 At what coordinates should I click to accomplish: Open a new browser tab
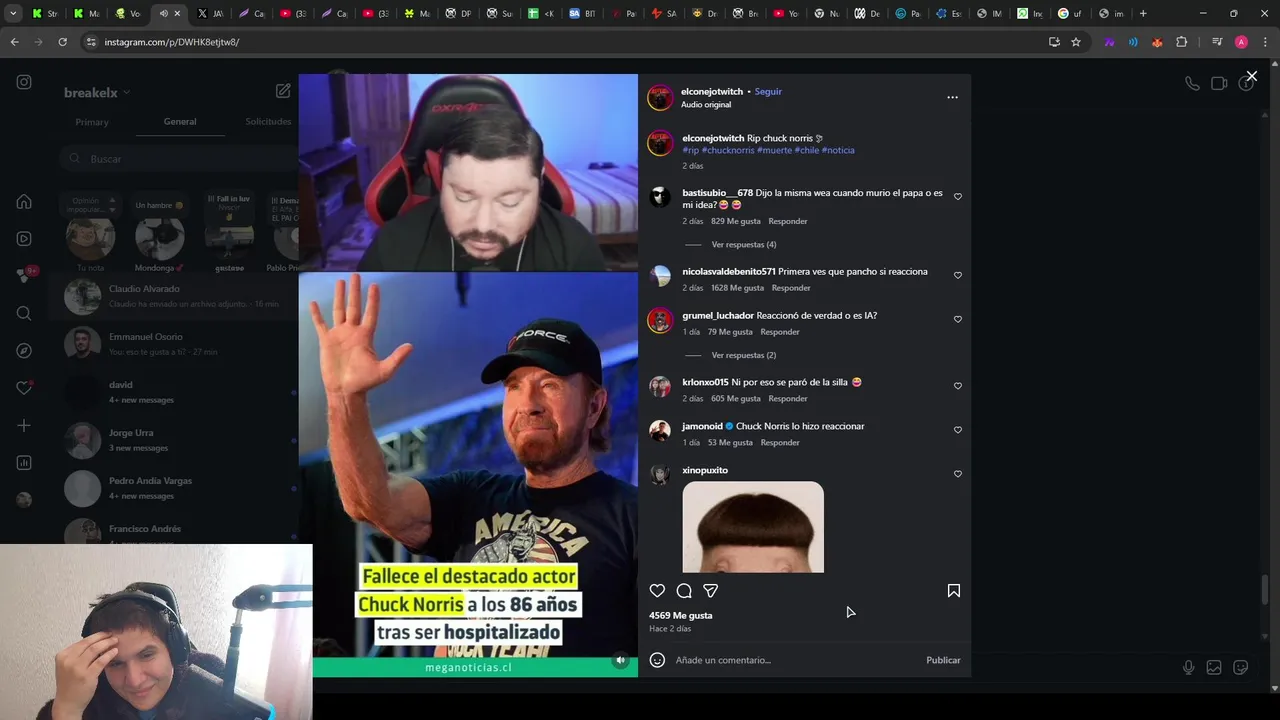[x=1143, y=14]
